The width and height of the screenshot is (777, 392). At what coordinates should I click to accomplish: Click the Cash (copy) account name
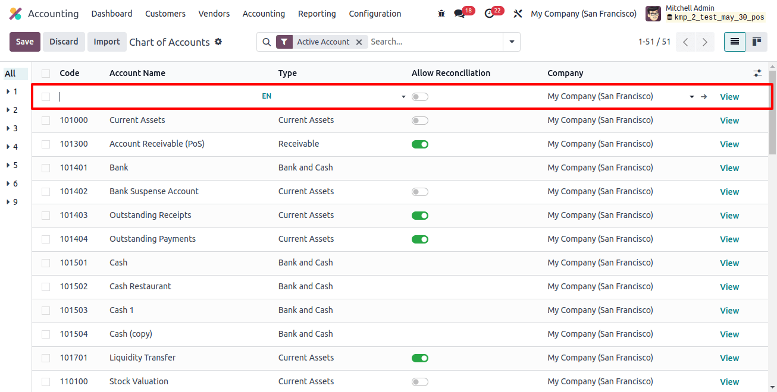pos(131,334)
